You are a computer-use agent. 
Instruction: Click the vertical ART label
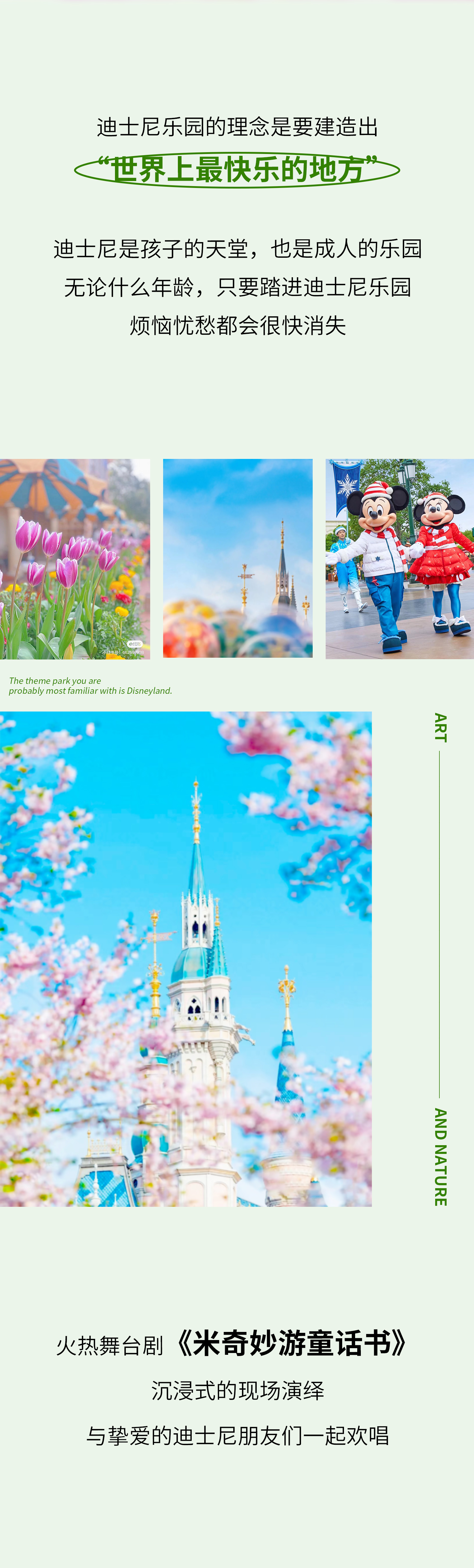pyautogui.click(x=440, y=727)
